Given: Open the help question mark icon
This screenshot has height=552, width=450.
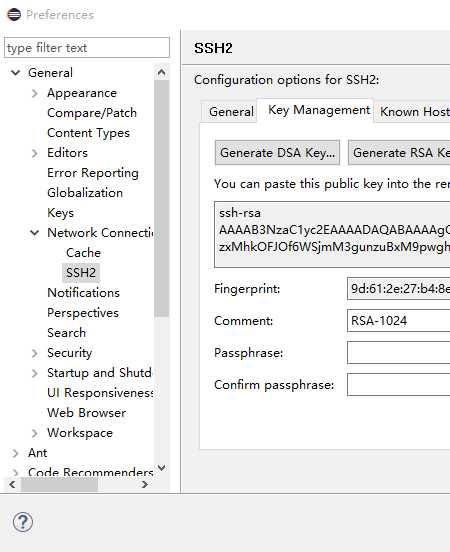Looking at the screenshot, I should point(23,522).
